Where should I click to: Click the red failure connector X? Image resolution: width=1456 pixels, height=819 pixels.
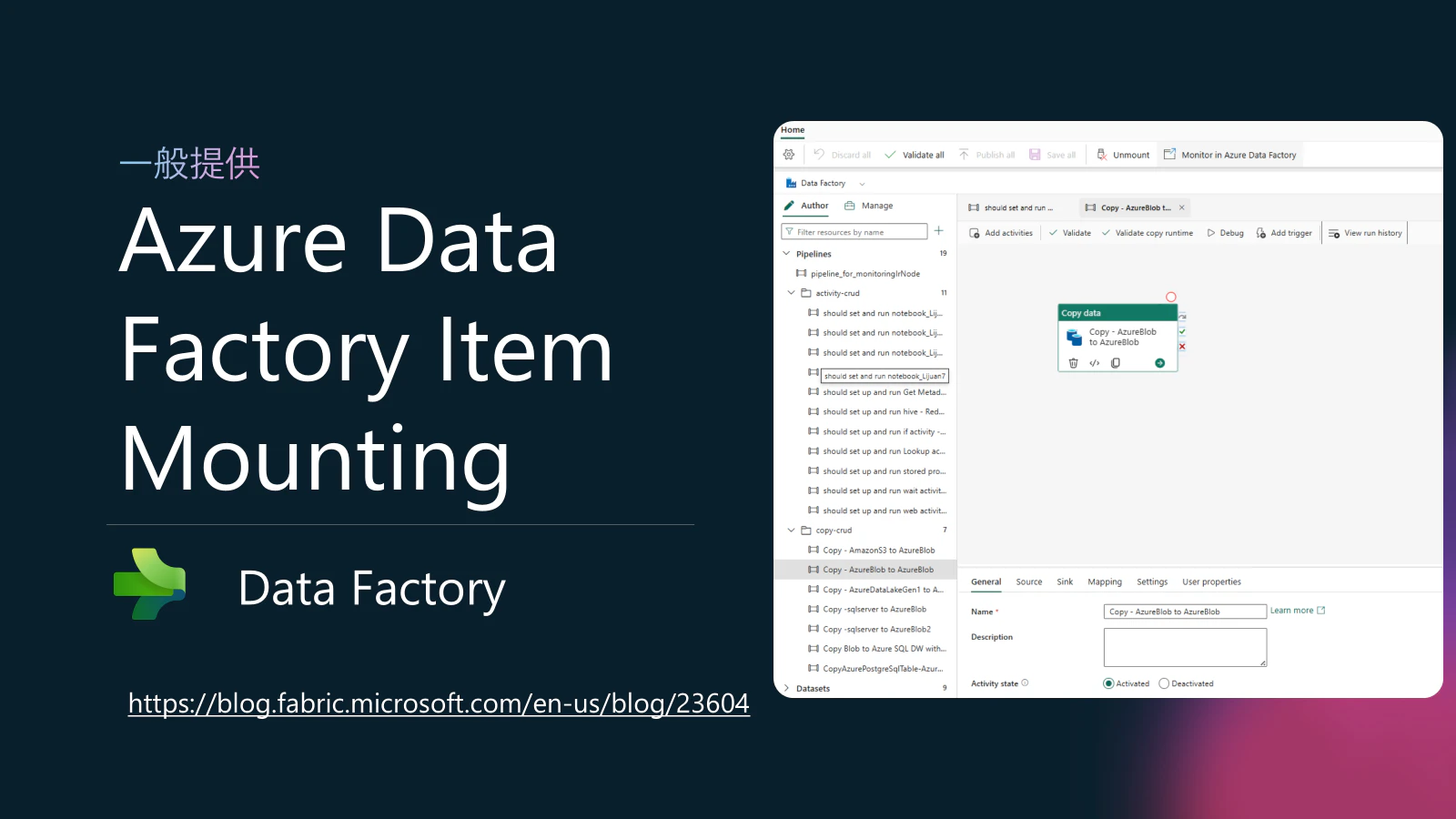coord(1182,347)
